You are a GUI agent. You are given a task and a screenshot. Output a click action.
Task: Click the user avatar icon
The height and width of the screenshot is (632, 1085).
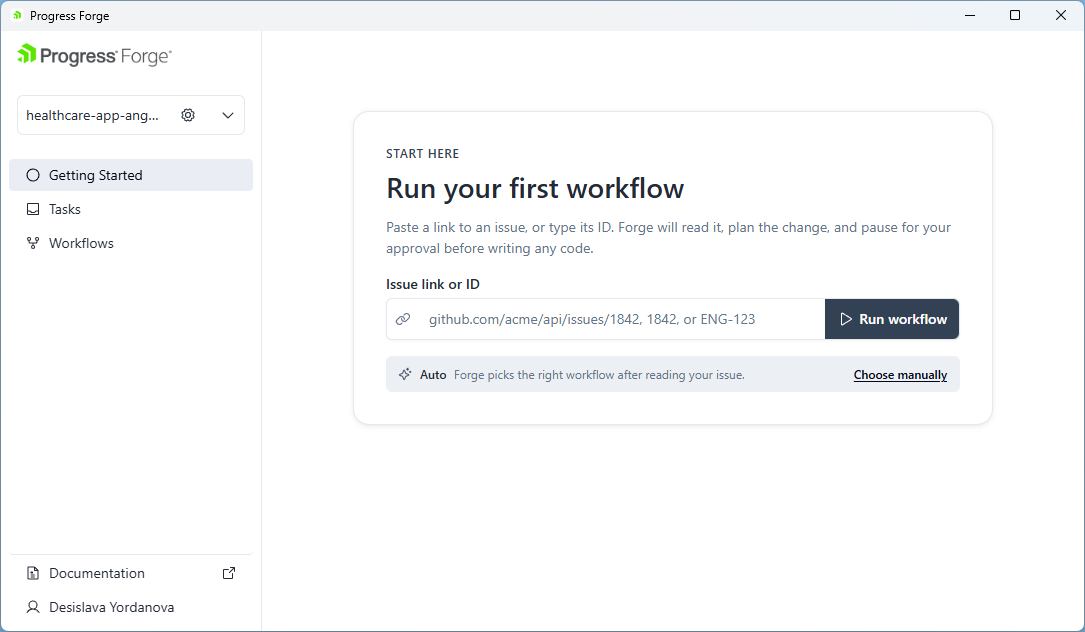(x=33, y=607)
